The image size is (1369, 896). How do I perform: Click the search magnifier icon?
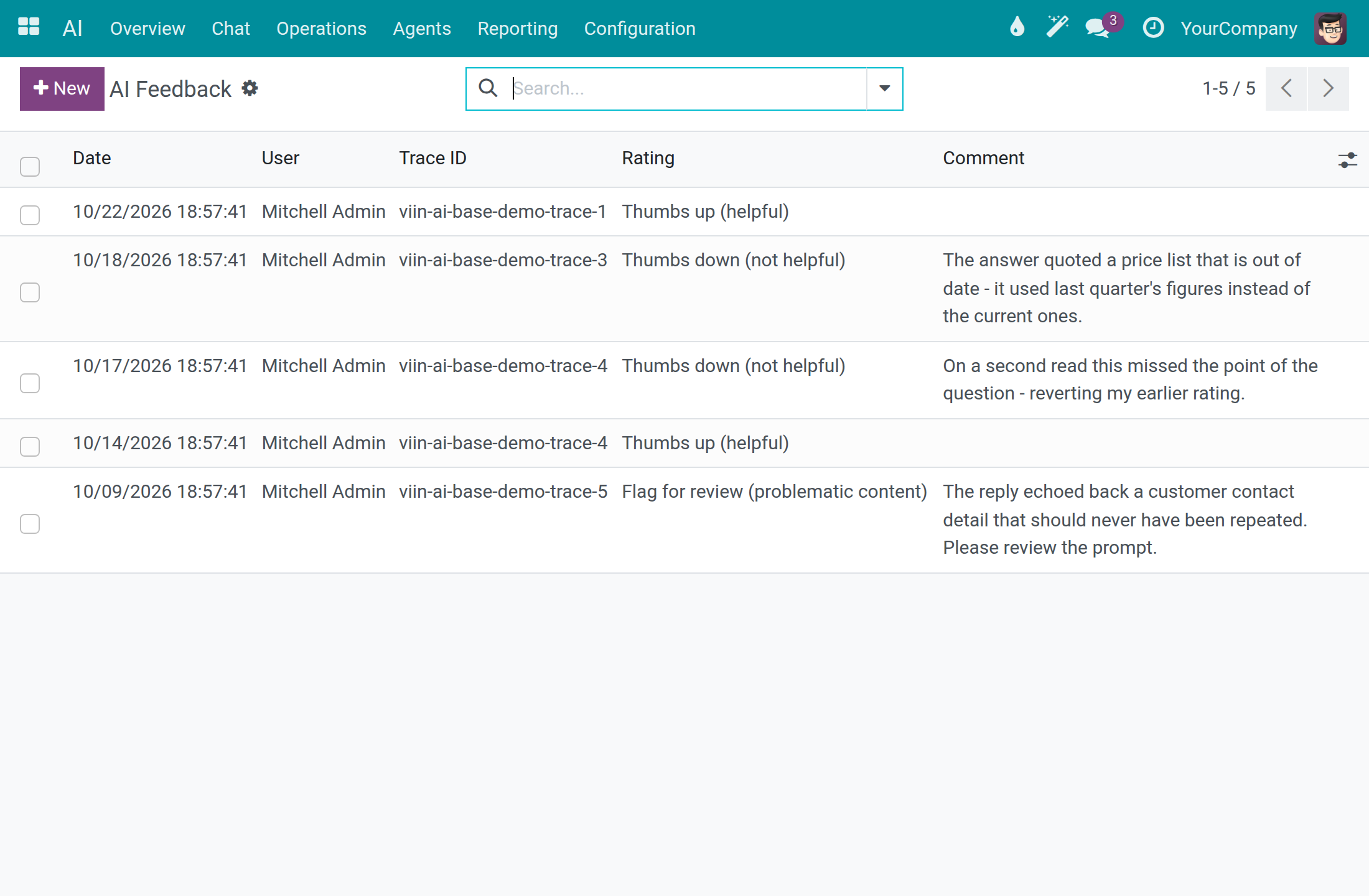pyautogui.click(x=488, y=88)
